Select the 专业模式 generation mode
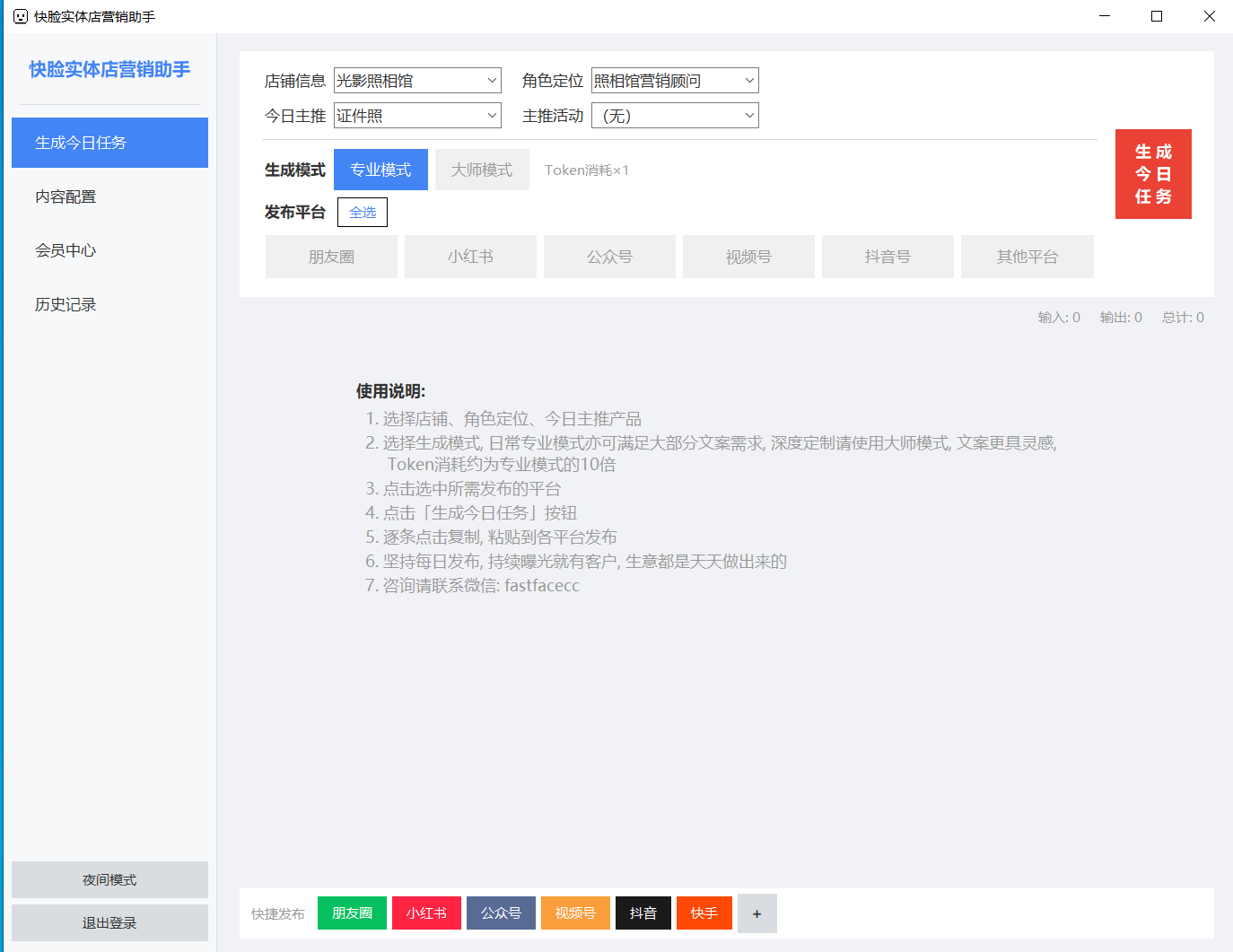Viewport: 1233px width, 952px height. tap(380, 170)
